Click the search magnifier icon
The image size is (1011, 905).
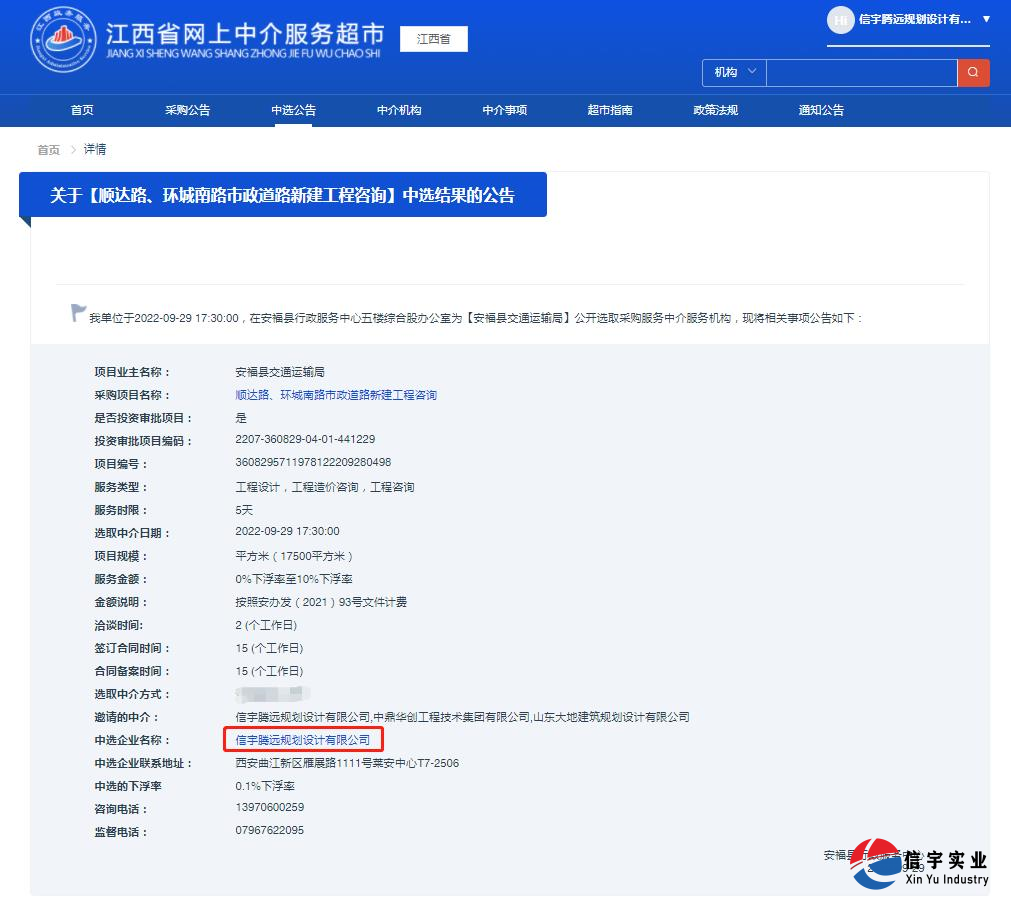click(x=973, y=73)
